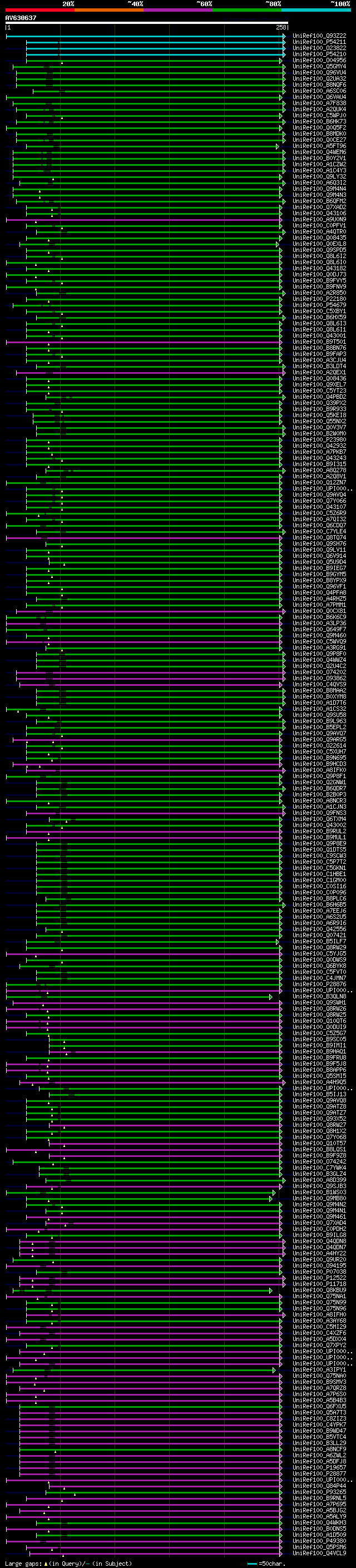This screenshot has height=1568, width=356.
Task: Open hit UniRef100_Q12ZN7
Action: (x=319, y=483)
